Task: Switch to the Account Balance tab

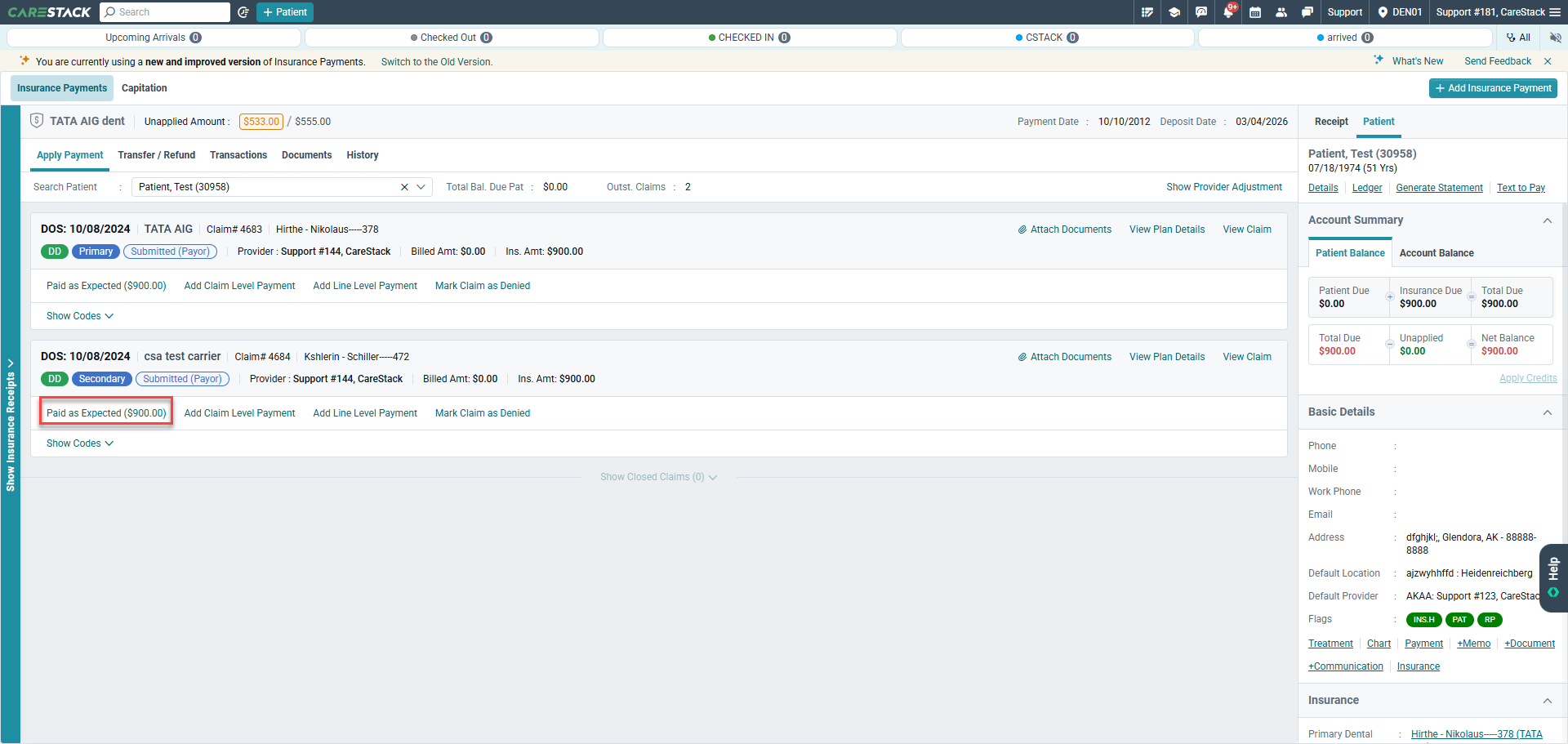Action: (1437, 253)
